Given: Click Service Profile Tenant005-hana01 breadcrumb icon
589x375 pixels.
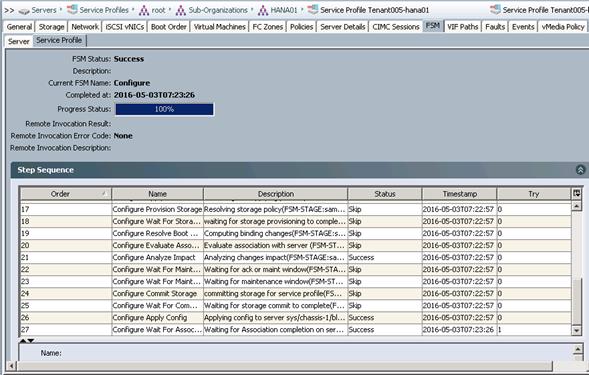Looking at the screenshot, I should 313,10.
